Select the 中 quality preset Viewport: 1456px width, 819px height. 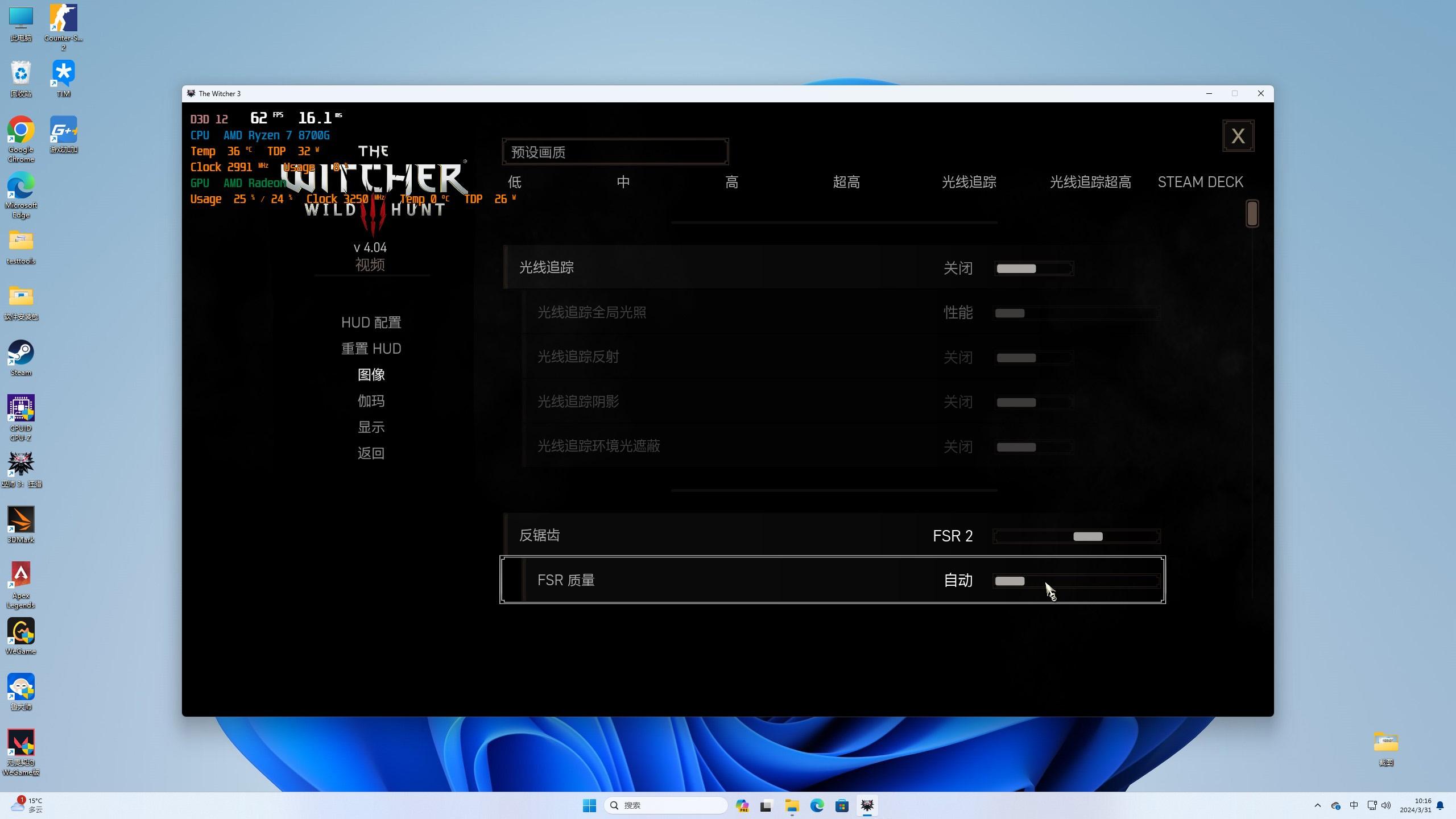pyautogui.click(x=623, y=182)
